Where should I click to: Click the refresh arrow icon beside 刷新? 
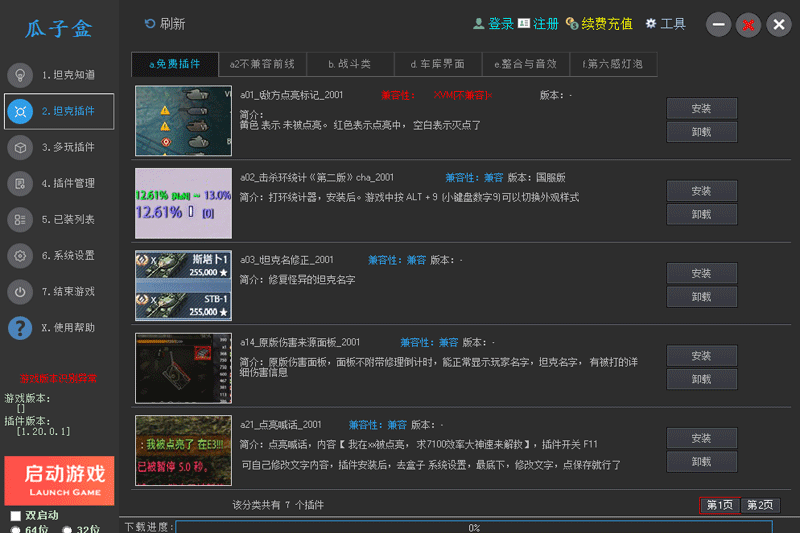tap(149, 24)
